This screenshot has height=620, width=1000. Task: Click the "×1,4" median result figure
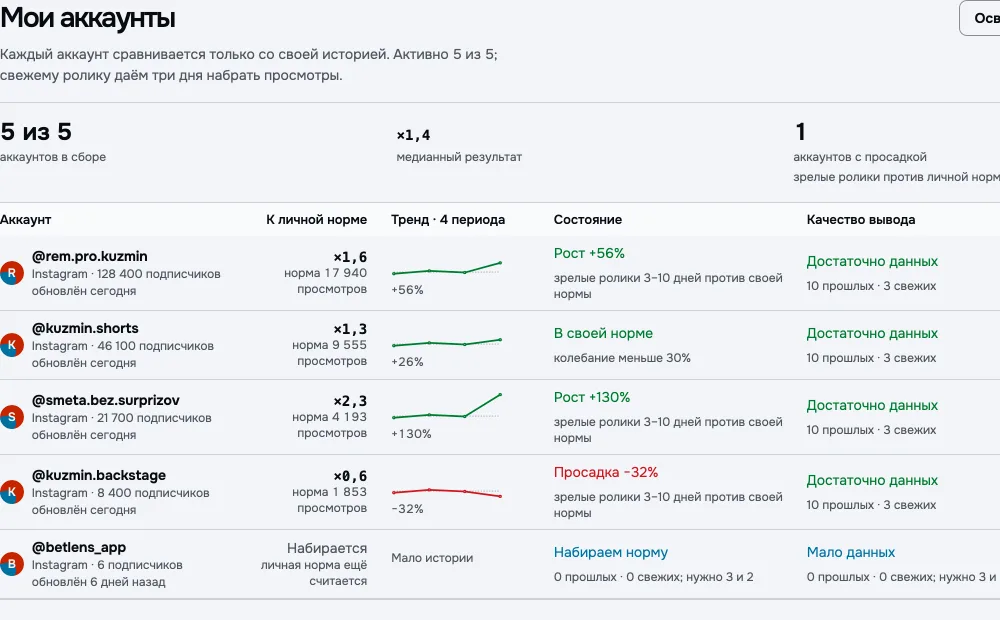413,135
